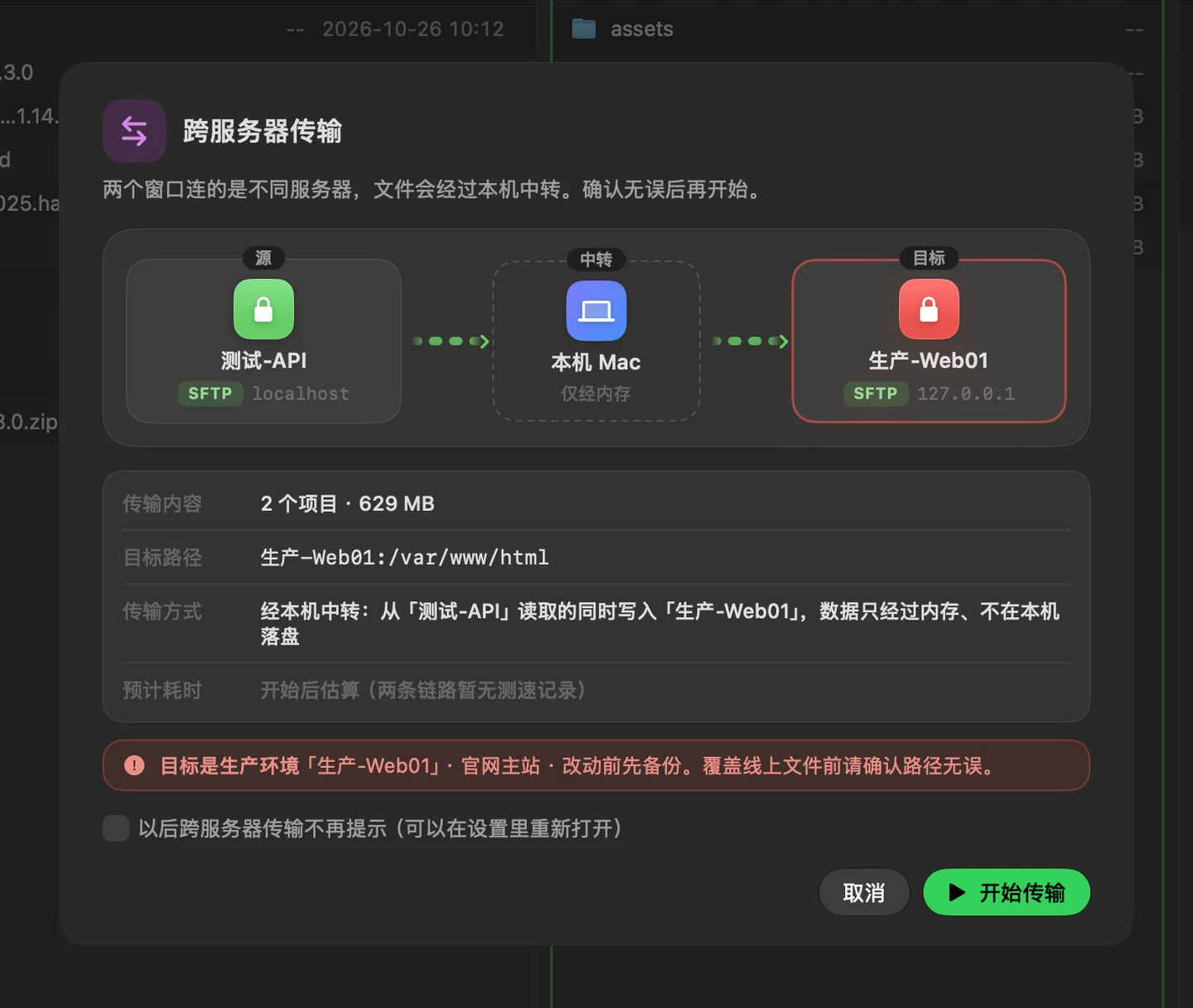Click the 生产-Web01 server name in card

tap(929, 360)
